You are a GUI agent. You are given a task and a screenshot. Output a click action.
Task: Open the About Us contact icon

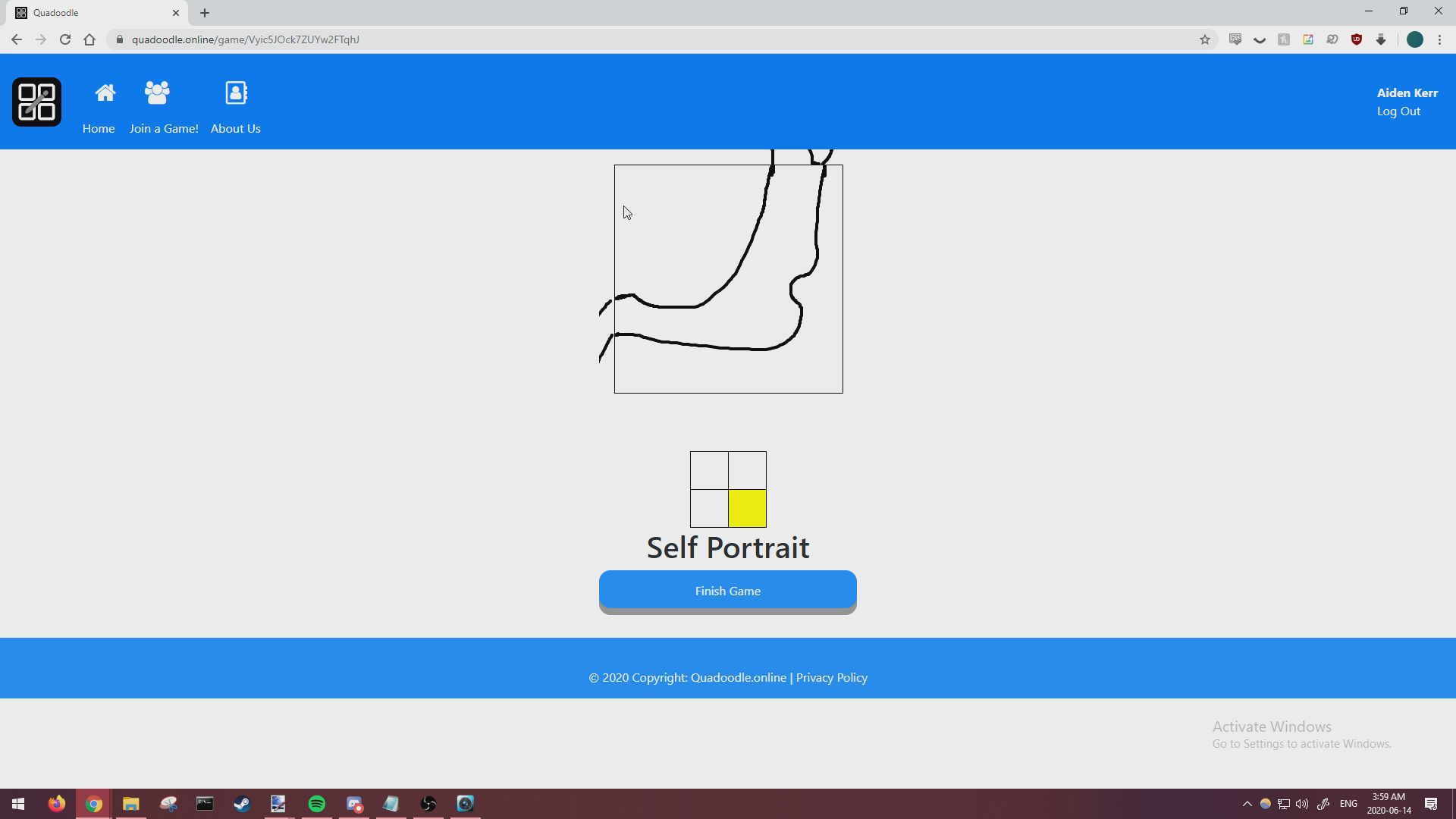point(236,93)
